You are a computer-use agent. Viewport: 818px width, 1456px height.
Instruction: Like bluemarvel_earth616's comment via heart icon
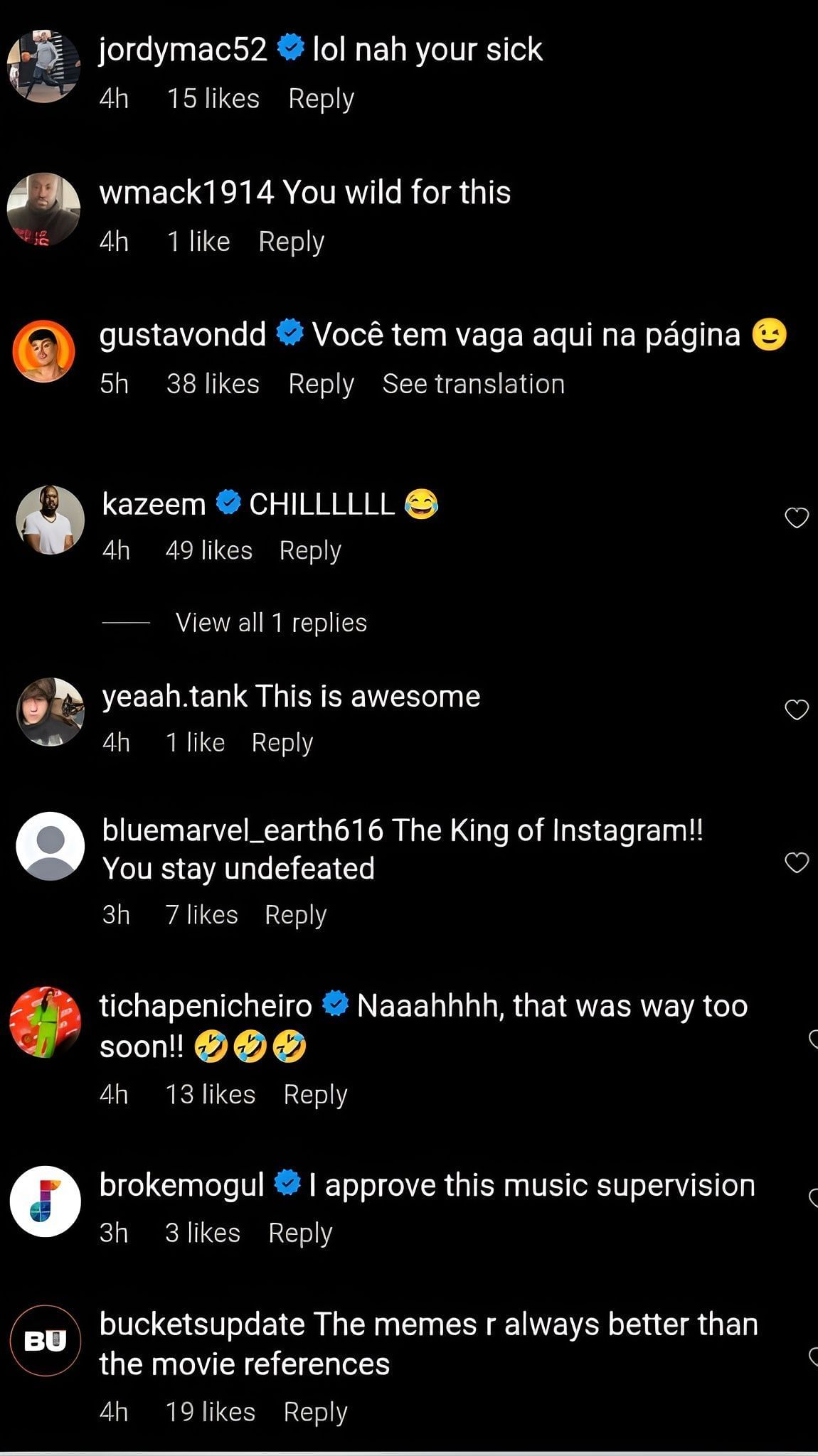coord(796,862)
